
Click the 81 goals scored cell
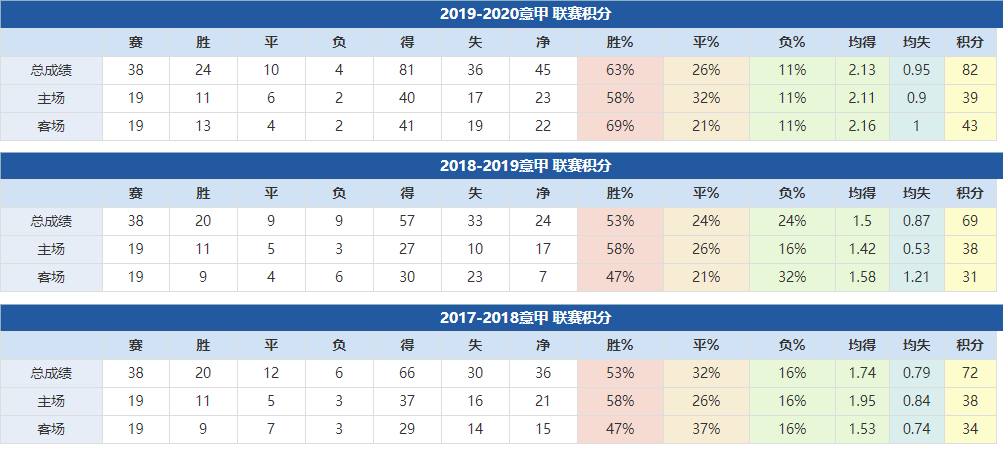pos(407,70)
